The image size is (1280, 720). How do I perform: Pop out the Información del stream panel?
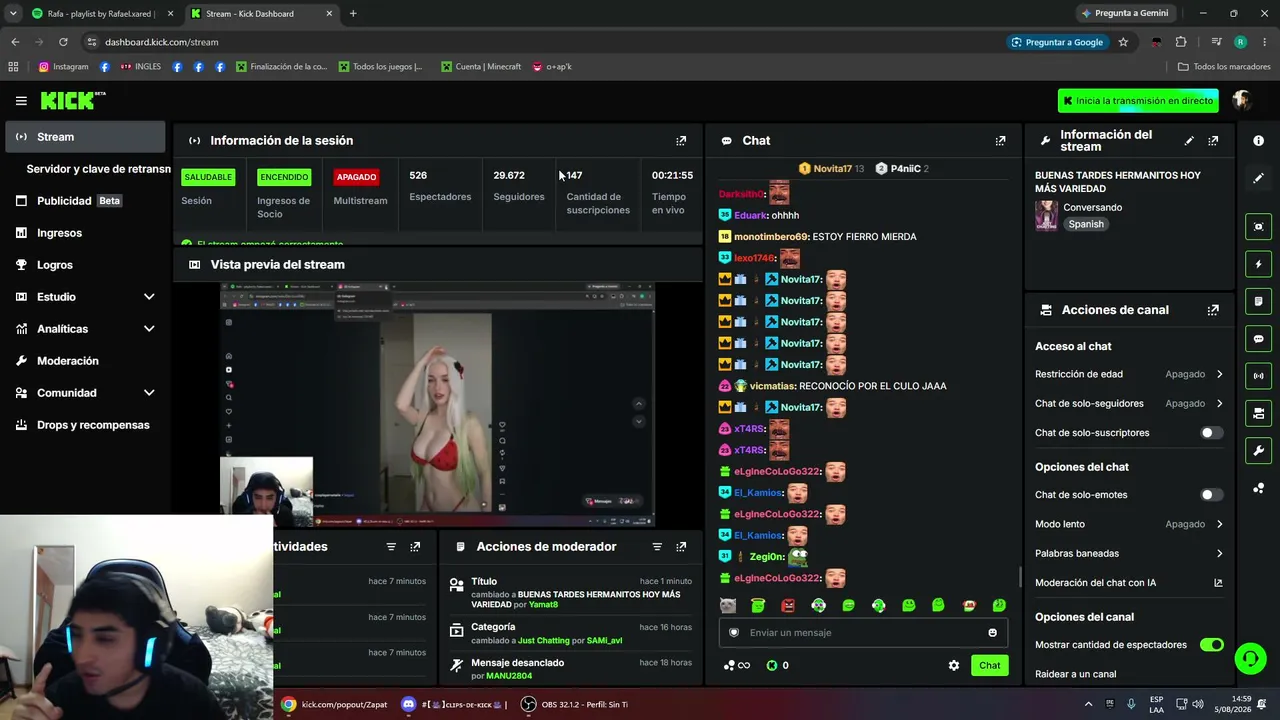tap(1213, 141)
